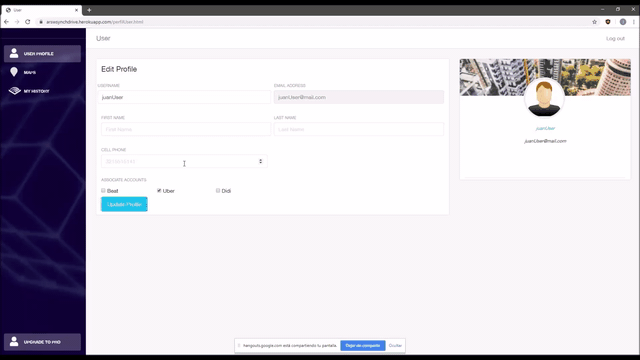Go back using browser back arrow
This screenshot has height=360, width=640.
click(7, 22)
